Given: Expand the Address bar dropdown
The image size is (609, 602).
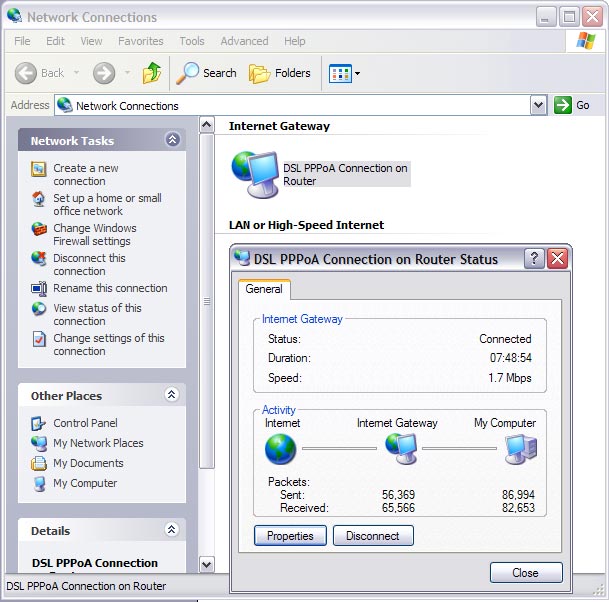Looking at the screenshot, I should click(x=538, y=105).
